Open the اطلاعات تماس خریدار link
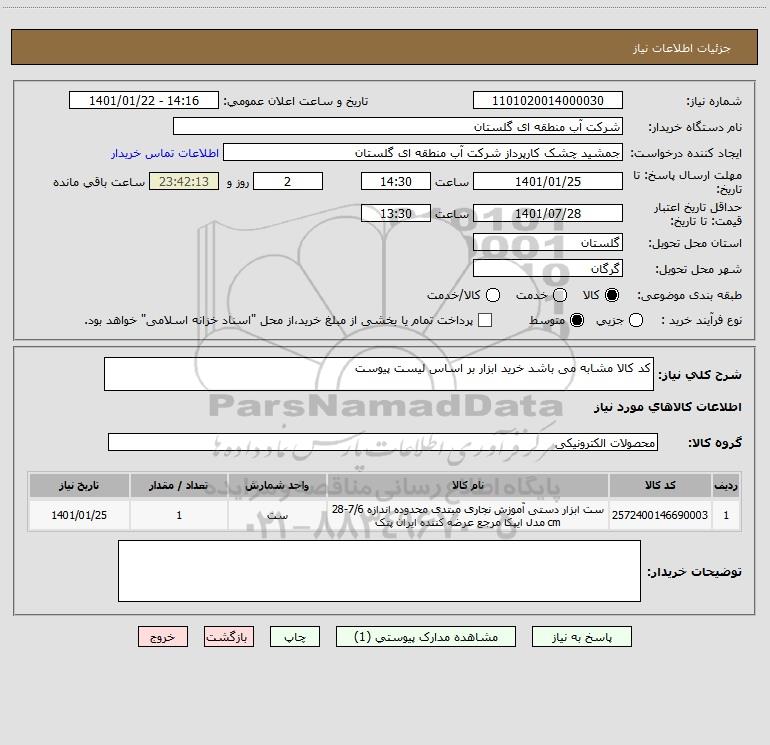The width and height of the screenshot is (770, 745). (x=165, y=153)
